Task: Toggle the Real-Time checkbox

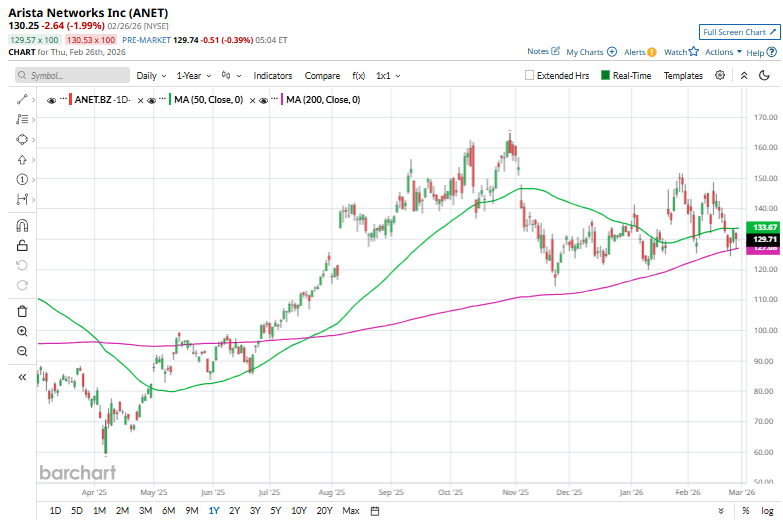Action: pos(606,75)
